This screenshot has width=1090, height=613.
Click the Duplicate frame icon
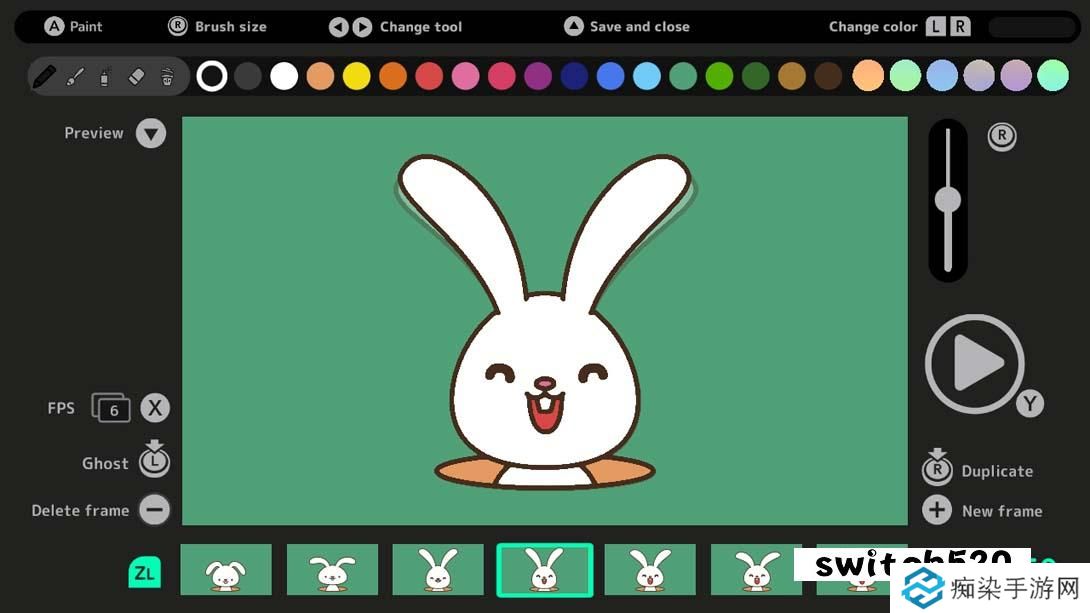[x=937, y=470]
